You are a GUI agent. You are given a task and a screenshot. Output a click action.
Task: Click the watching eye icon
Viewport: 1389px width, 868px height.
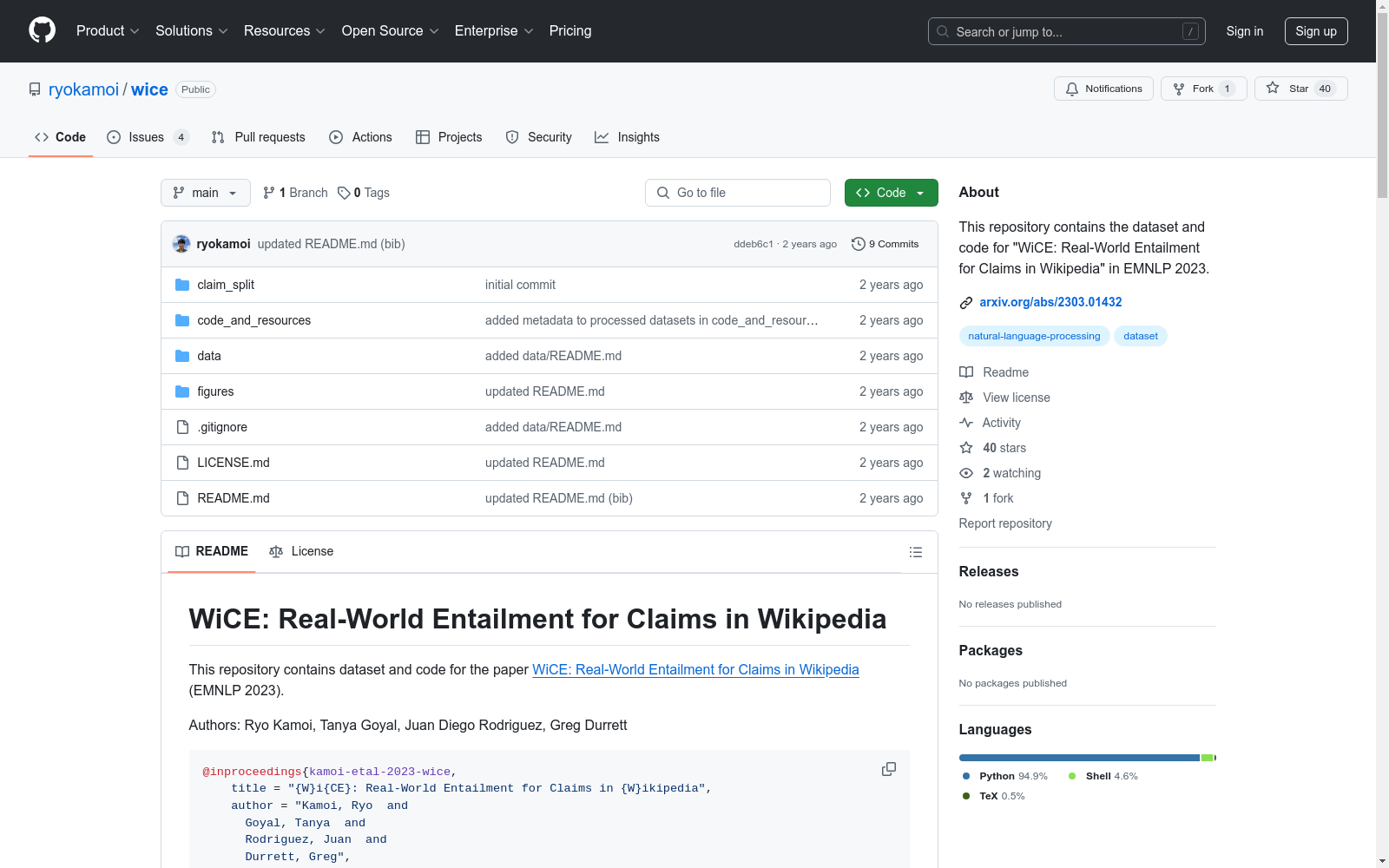[966, 473]
